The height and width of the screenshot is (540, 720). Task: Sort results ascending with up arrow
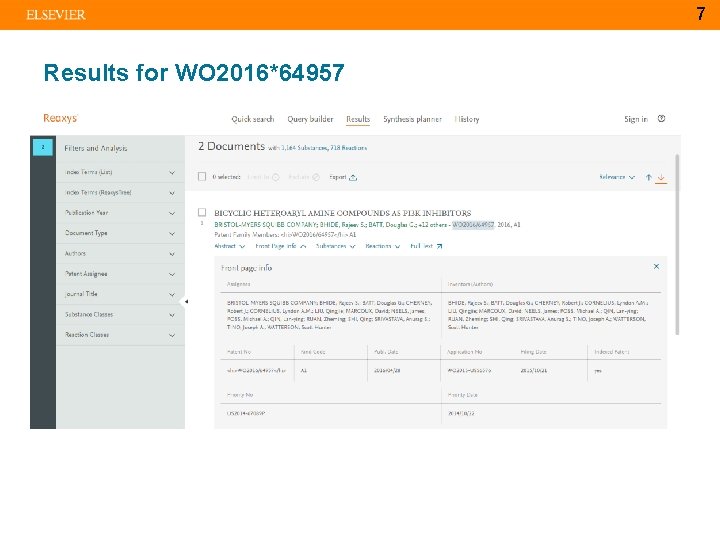648,177
